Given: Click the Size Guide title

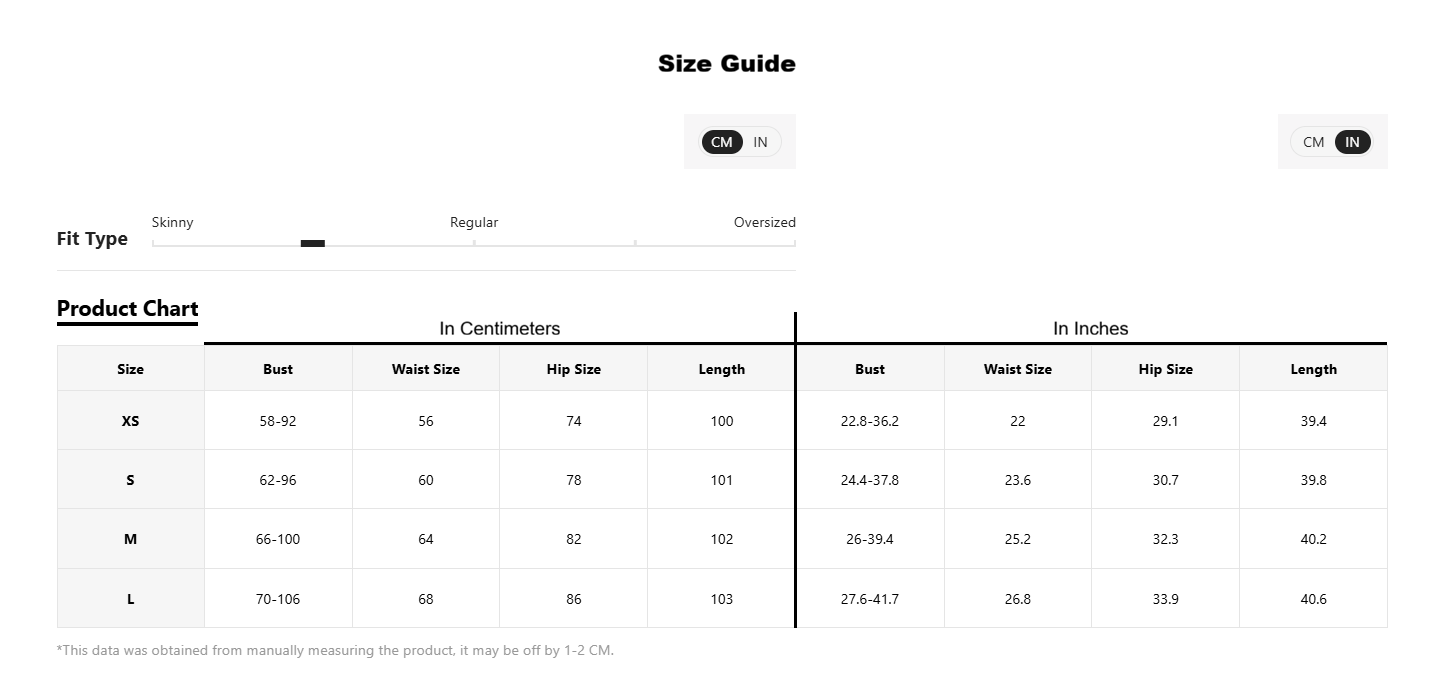Looking at the screenshot, I should tap(727, 64).
